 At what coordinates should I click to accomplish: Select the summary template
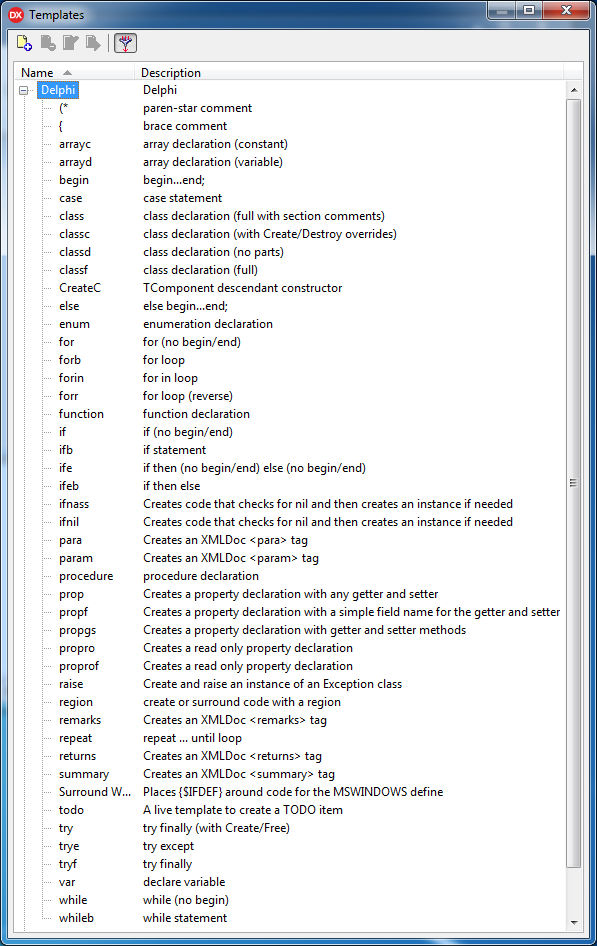[84, 774]
